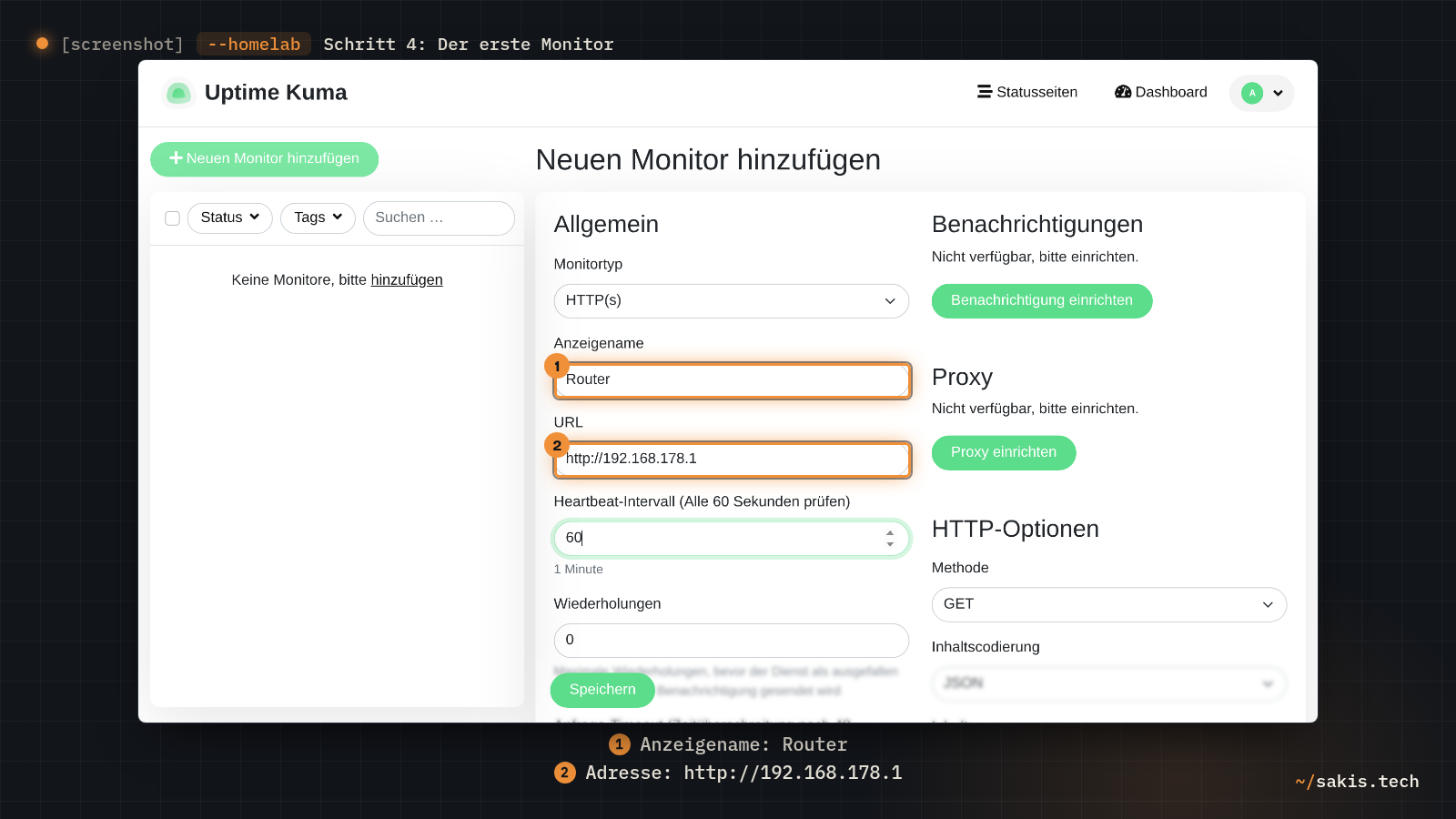Click Proxy einrichten button
1456x819 pixels.
(x=1004, y=453)
